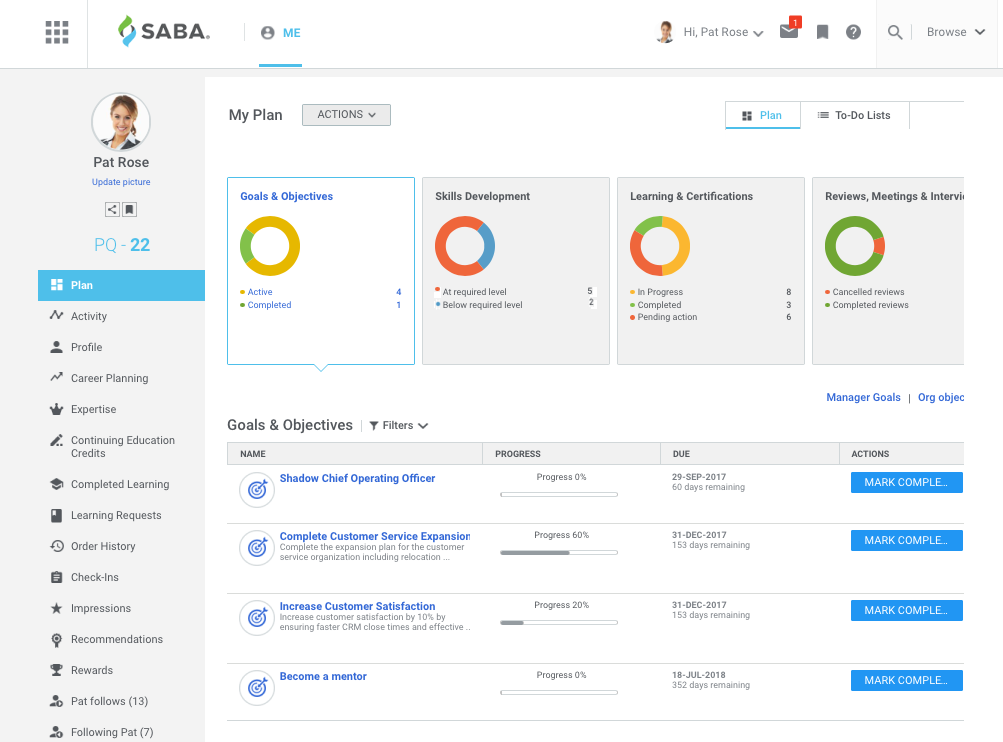Click the Impressions star icon

pos(57,608)
